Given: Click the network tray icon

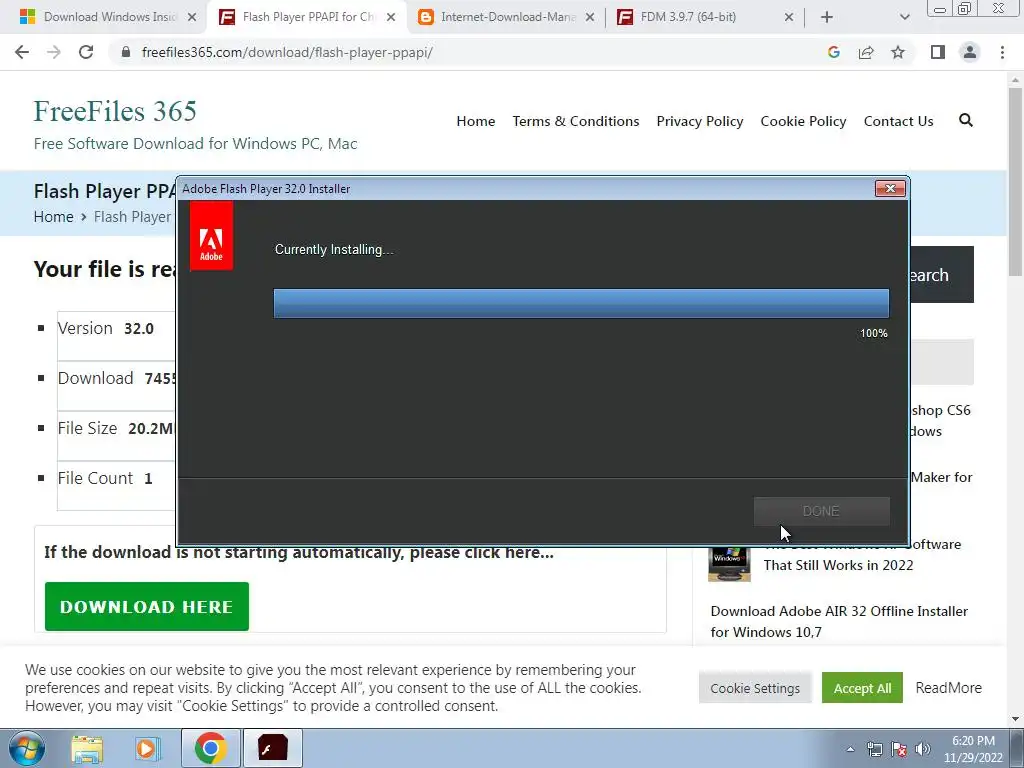Looking at the screenshot, I should tap(874, 749).
